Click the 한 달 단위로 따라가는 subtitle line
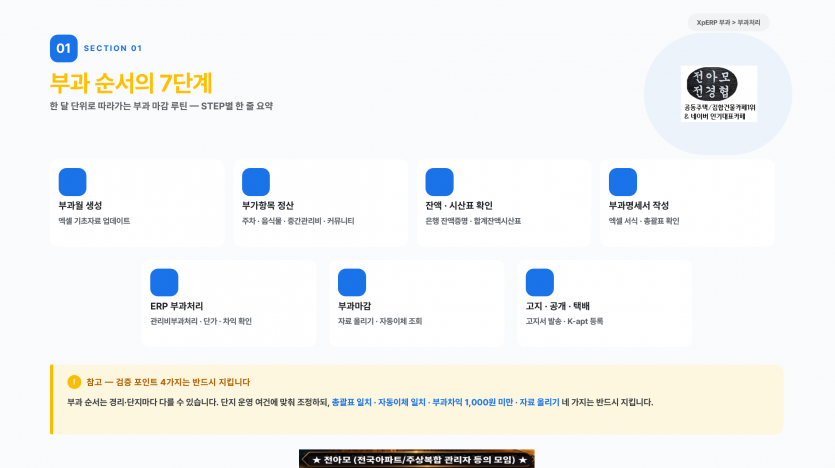835x468 pixels. [161, 106]
